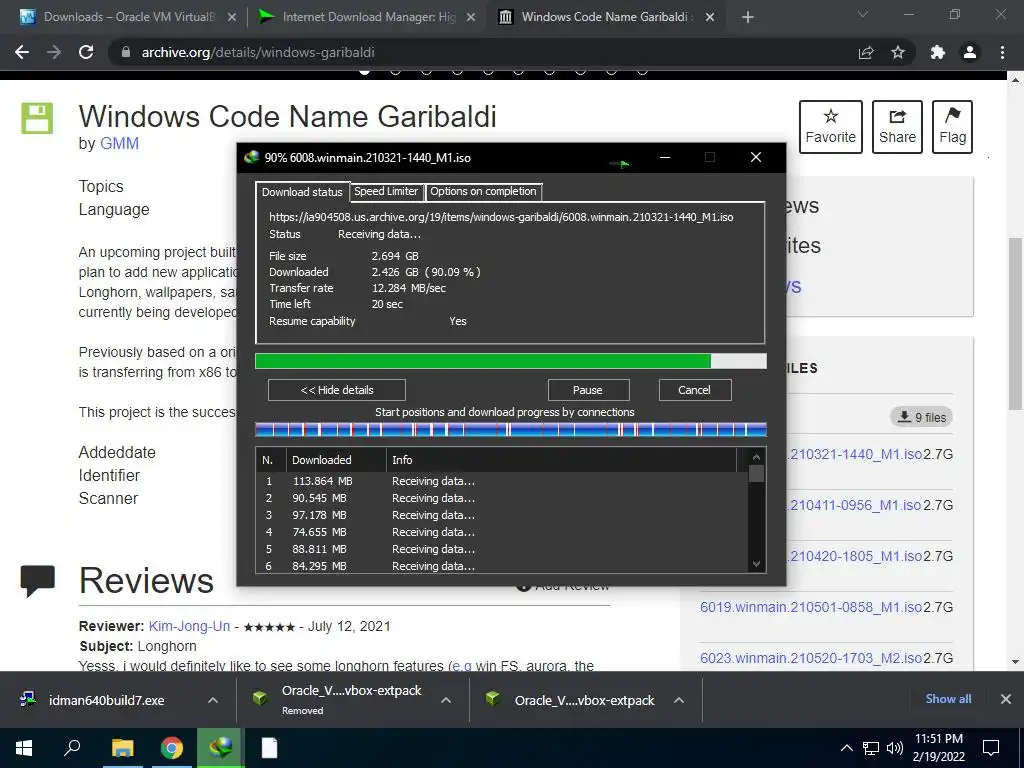
Task: Download 6023.winmain.210520-1703_M2.iso
Action: coord(811,658)
